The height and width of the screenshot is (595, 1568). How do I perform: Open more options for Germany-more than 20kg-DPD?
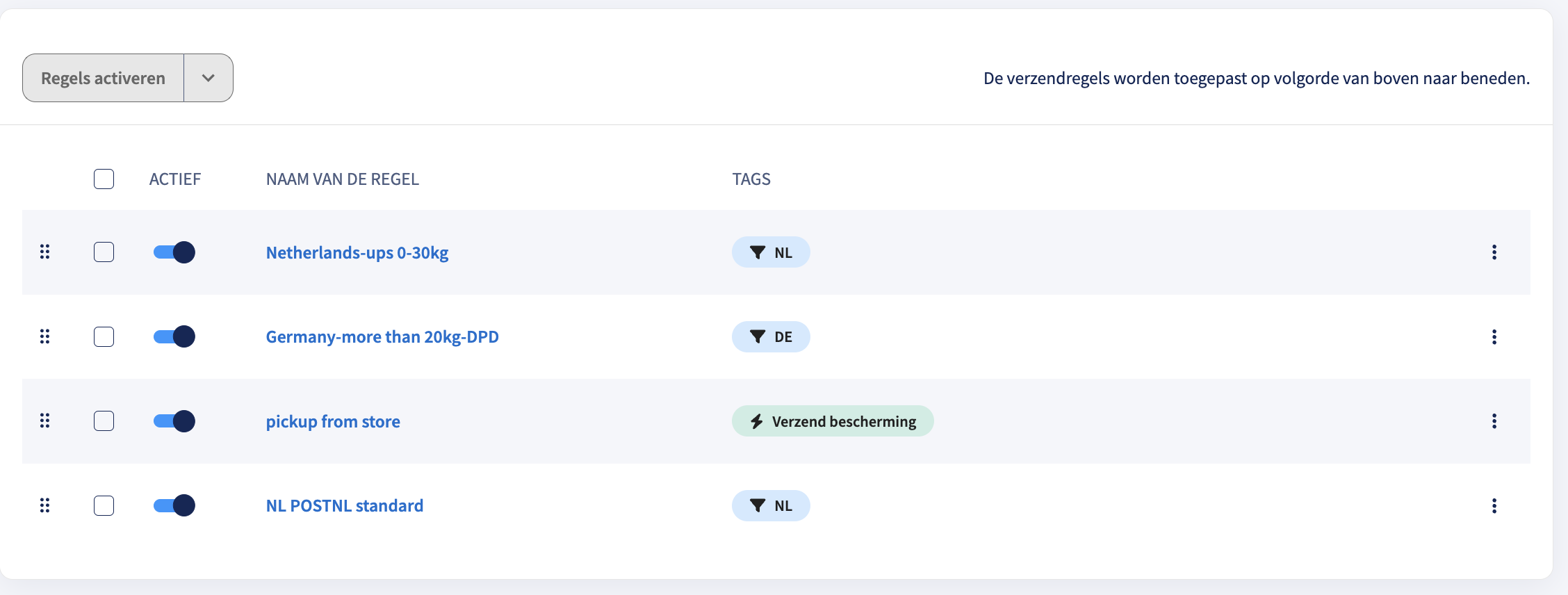[1494, 337]
